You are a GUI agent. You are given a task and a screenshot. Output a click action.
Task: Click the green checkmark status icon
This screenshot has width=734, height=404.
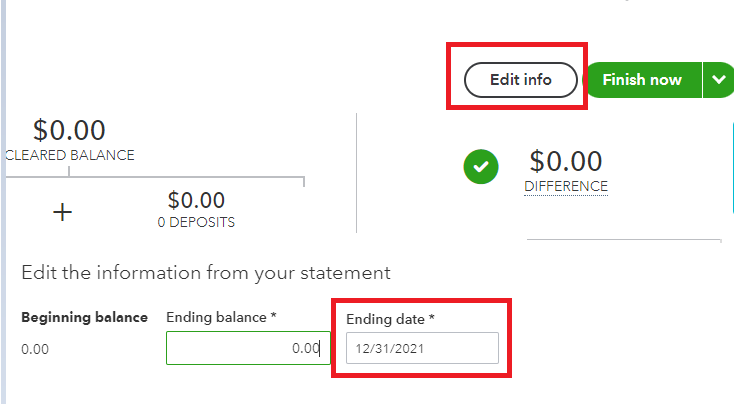click(x=481, y=167)
